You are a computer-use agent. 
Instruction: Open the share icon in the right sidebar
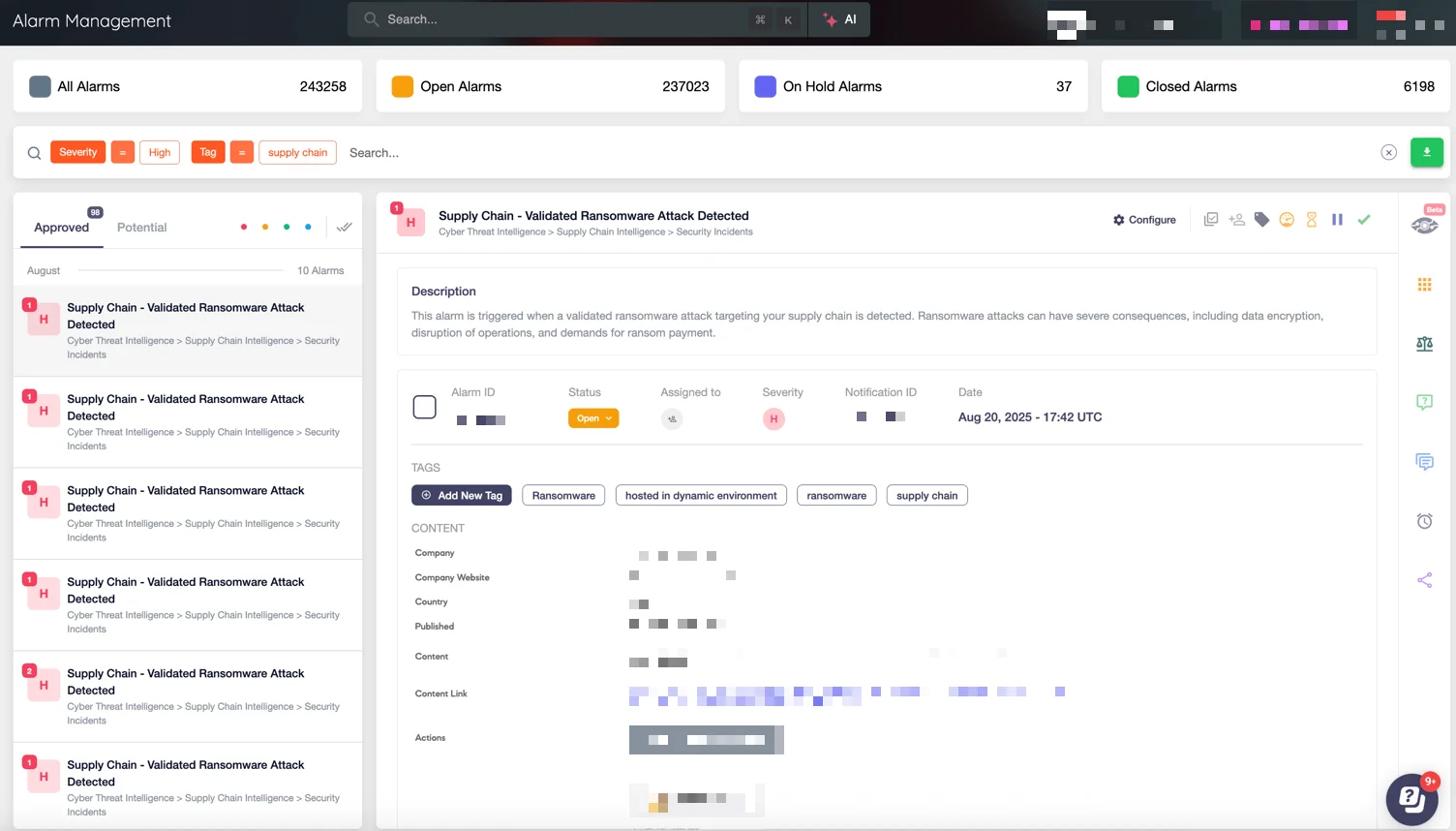coord(1424,579)
